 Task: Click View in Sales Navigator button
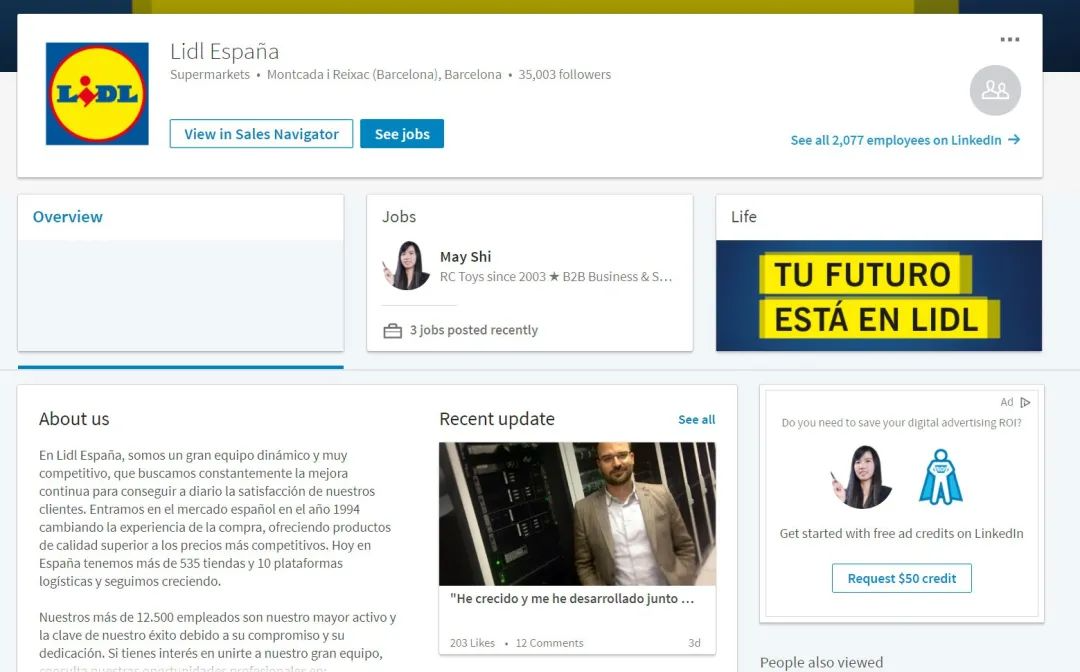pos(261,134)
